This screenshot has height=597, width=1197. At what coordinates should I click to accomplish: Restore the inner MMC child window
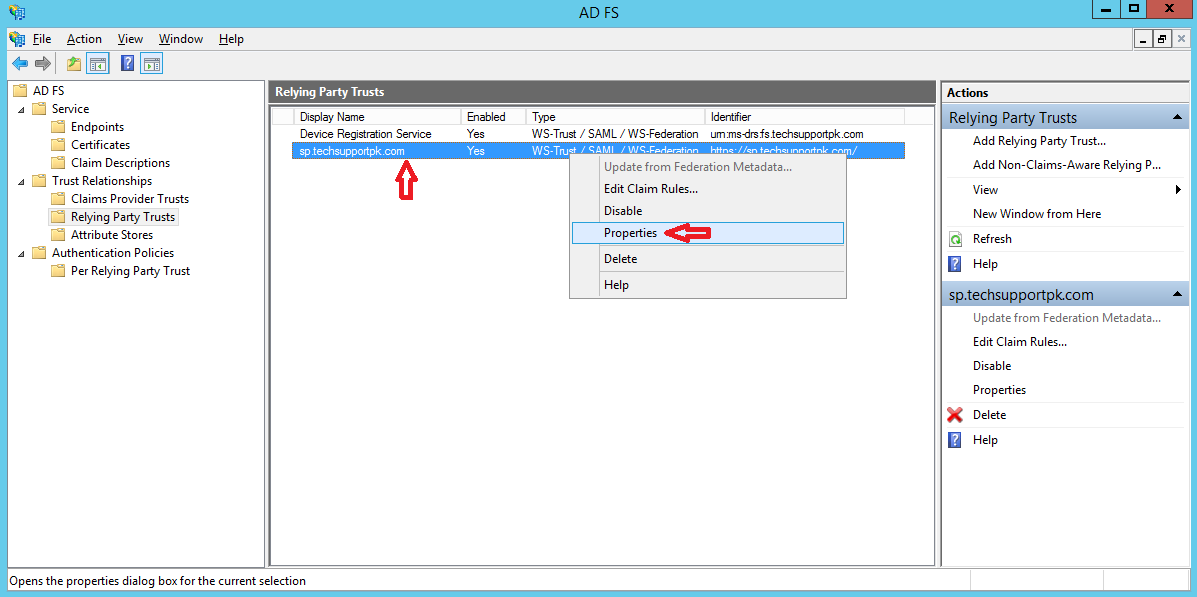(x=1162, y=39)
